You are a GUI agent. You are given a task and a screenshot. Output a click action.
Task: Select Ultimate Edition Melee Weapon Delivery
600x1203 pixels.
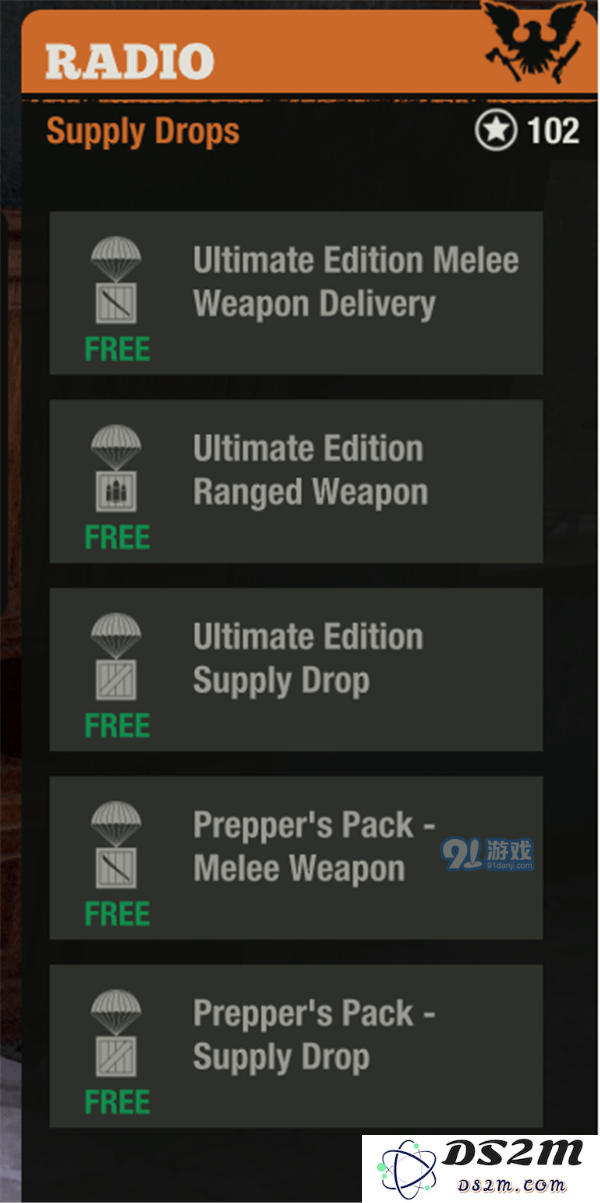296,293
